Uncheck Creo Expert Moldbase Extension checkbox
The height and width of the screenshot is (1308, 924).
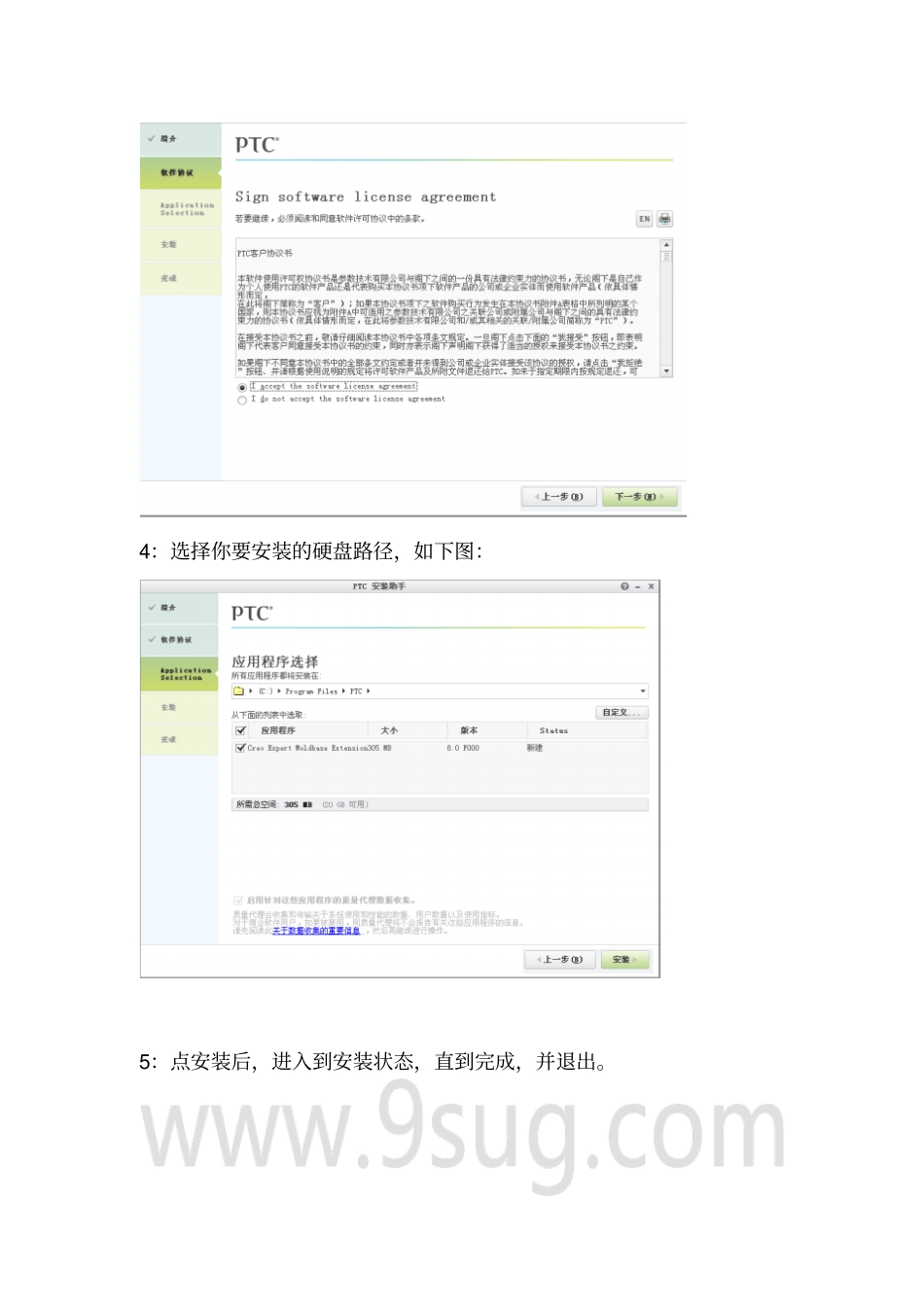(240, 748)
